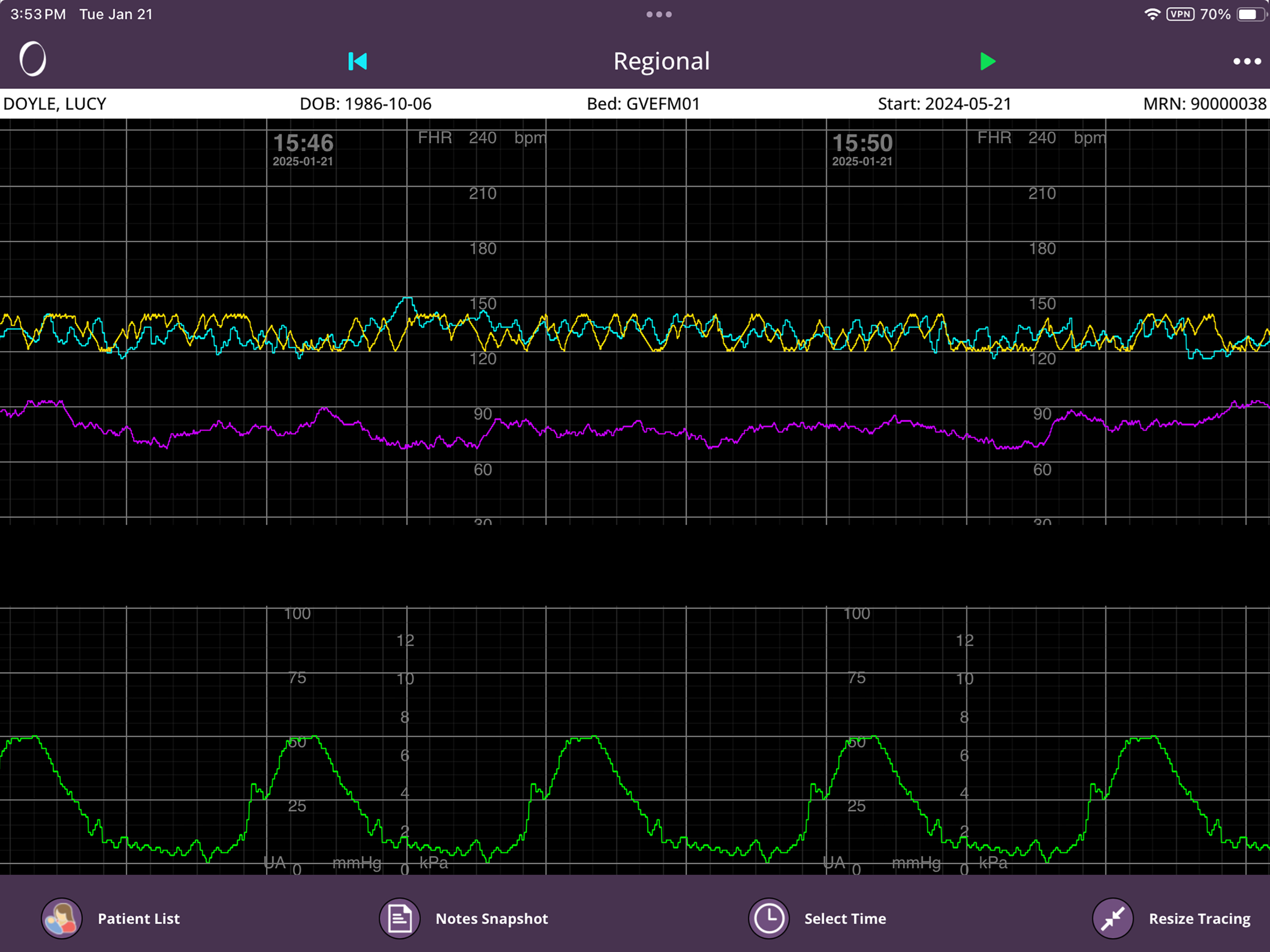Tap the MRN: 90000038 field
This screenshot has height=952, width=1270.
tap(1204, 104)
